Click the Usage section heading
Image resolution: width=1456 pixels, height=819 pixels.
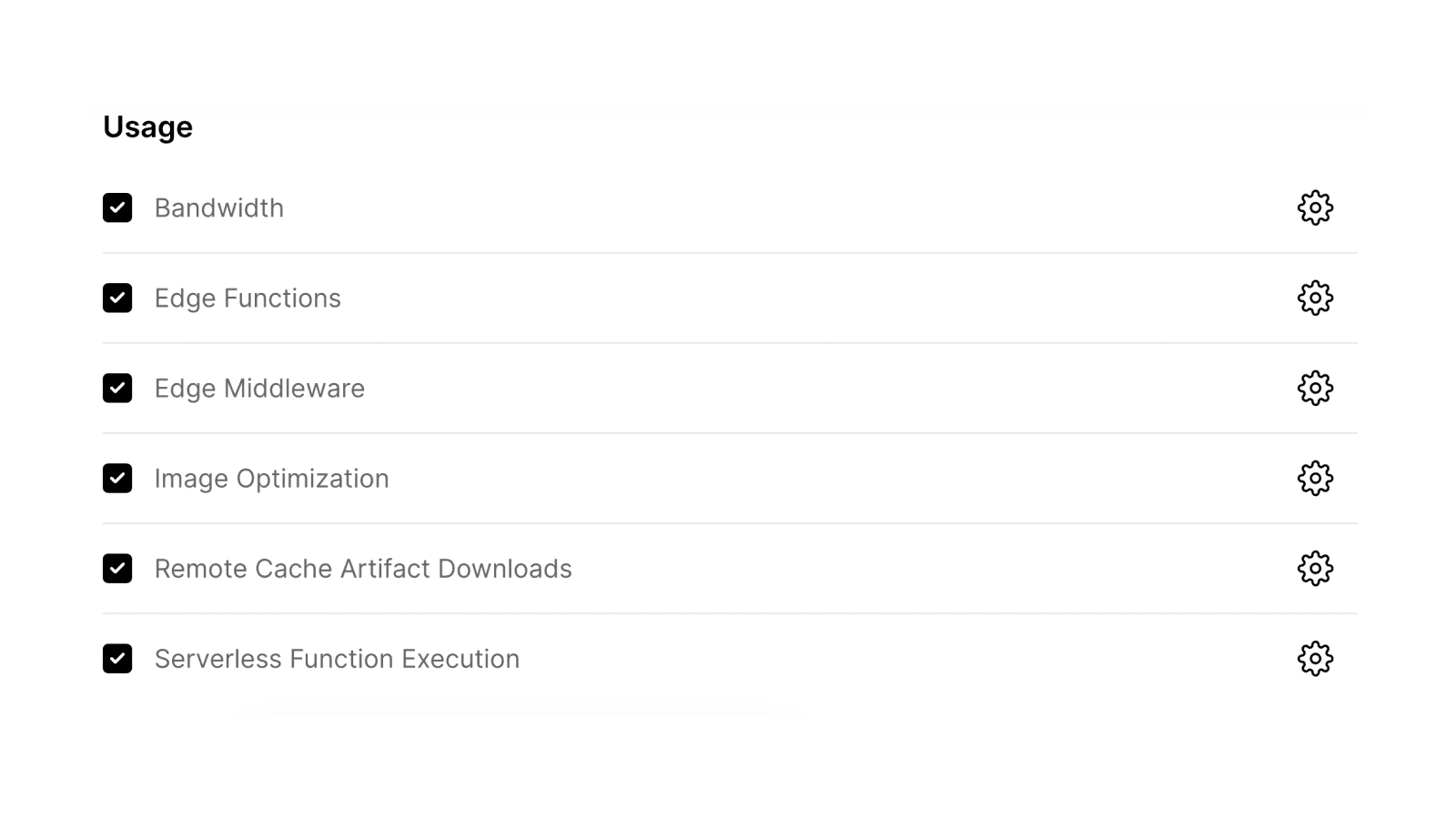[x=147, y=126]
